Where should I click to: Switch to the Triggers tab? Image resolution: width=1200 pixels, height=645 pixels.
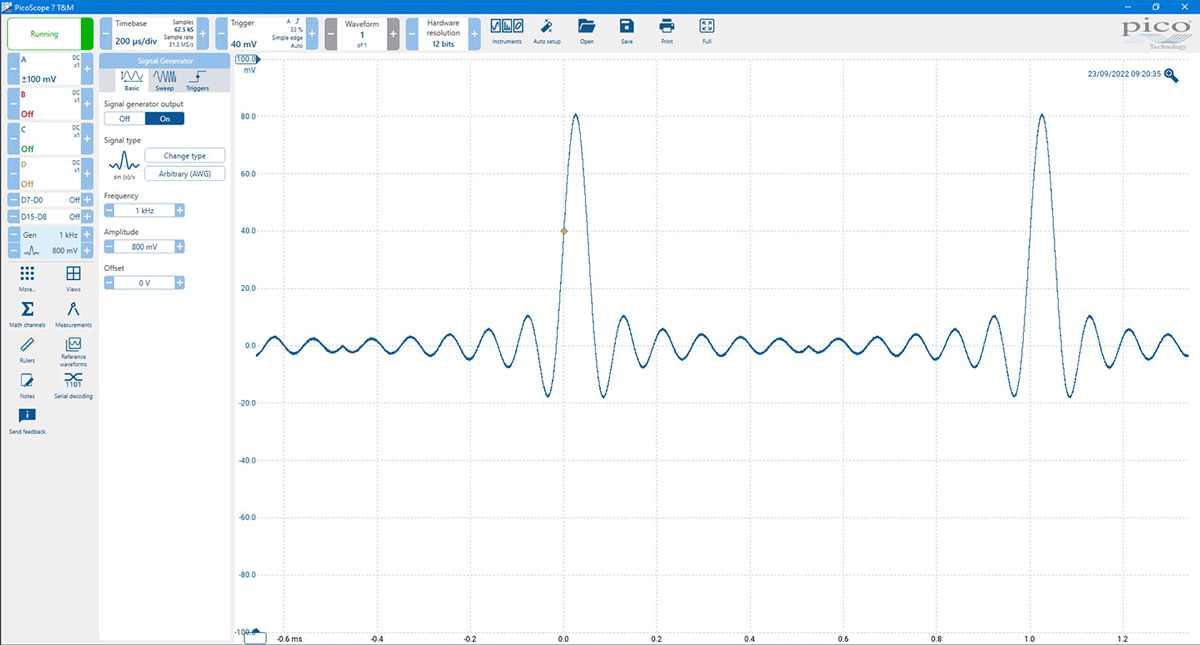(x=198, y=79)
